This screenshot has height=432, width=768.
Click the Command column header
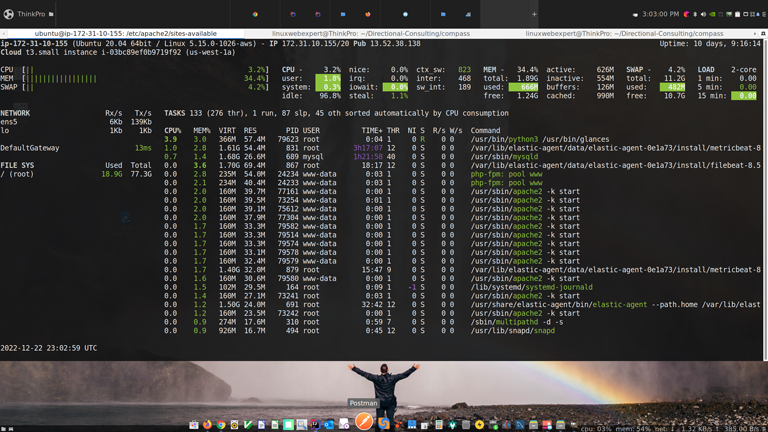485,130
